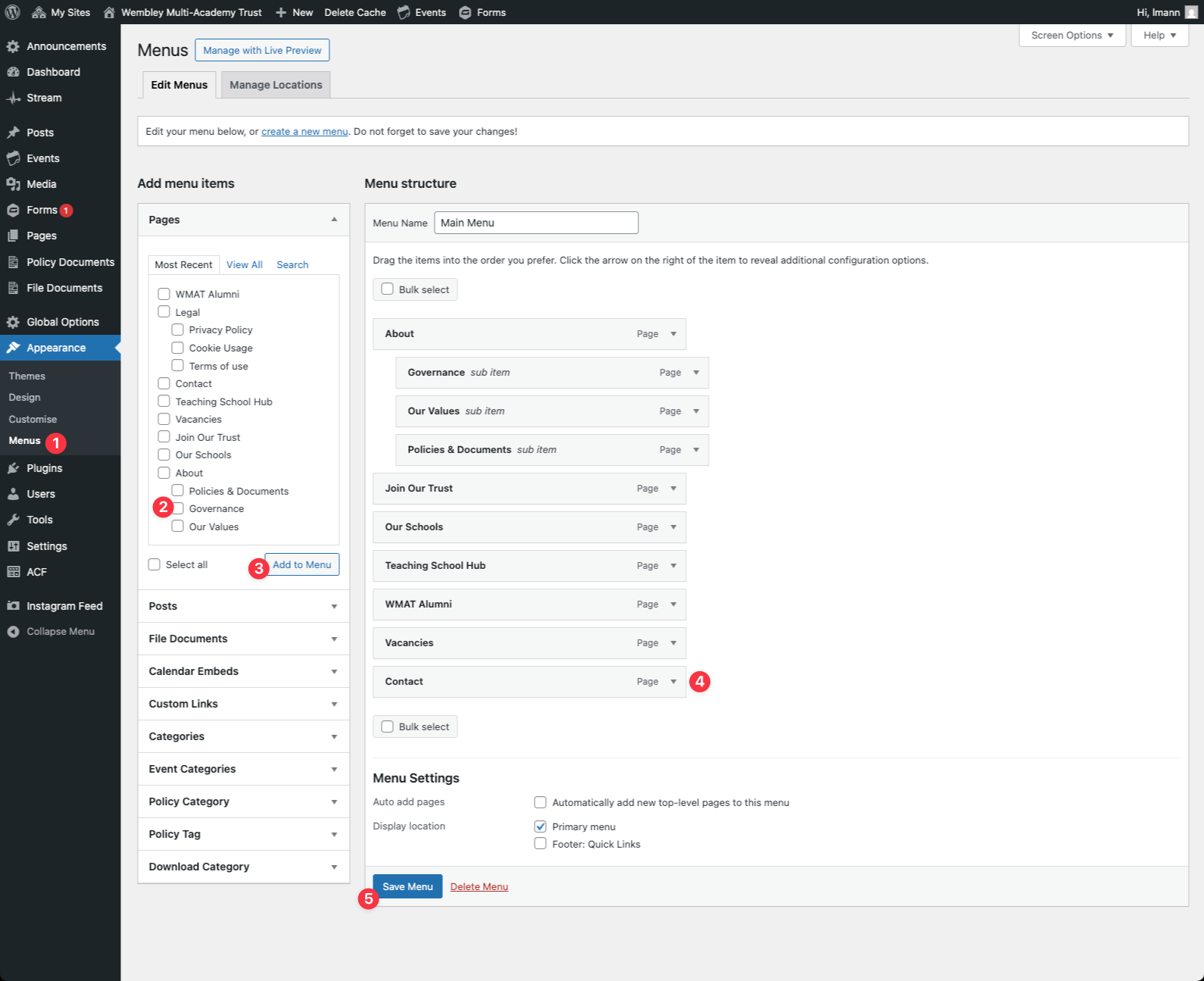
Task: Click the Menu Name text field
Action: pyautogui.click(x=536, y=223)
